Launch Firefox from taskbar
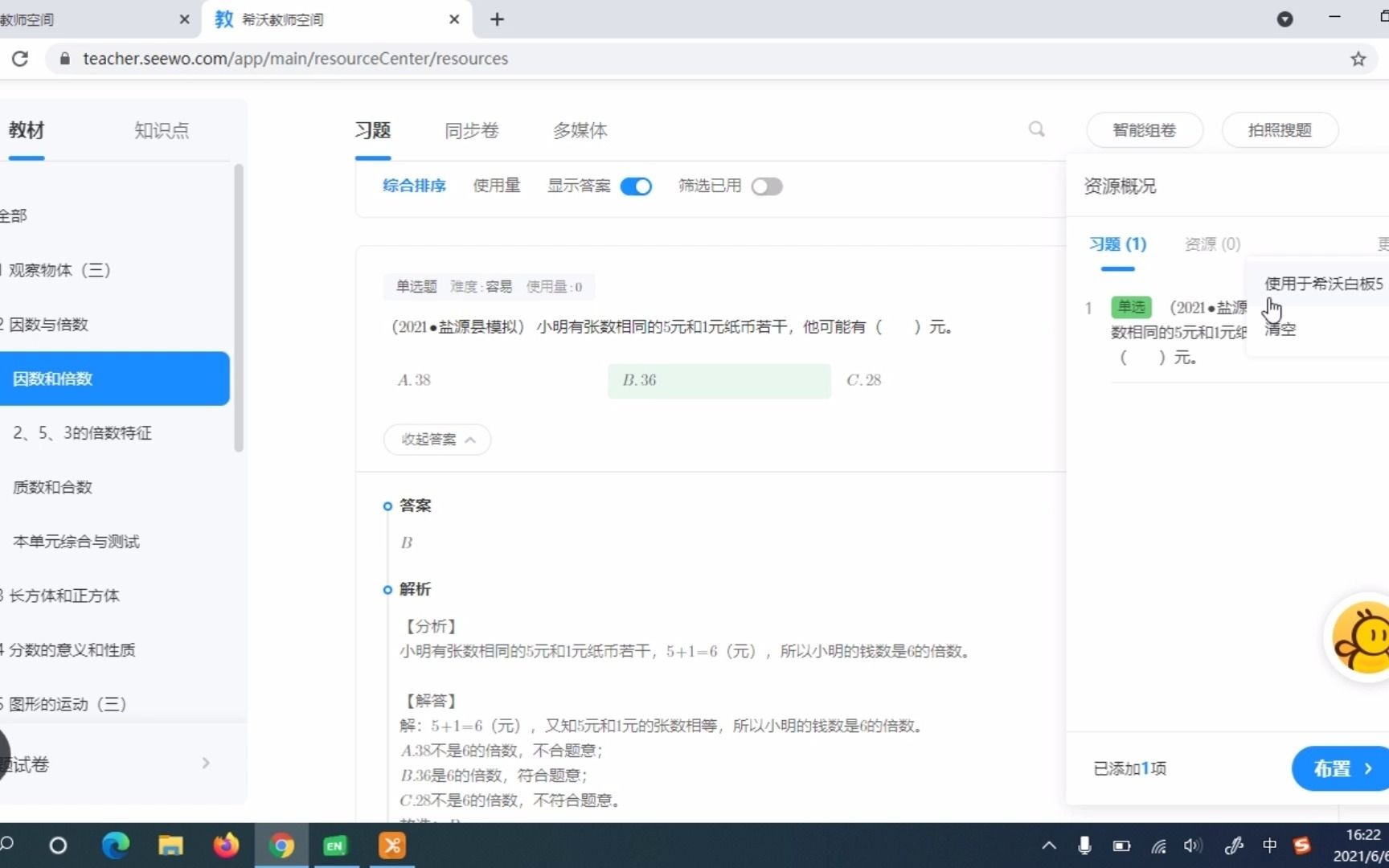Image resolution: width=1389 pixels, height=868 pixels. pyautogui.click(x=226, y=845)
